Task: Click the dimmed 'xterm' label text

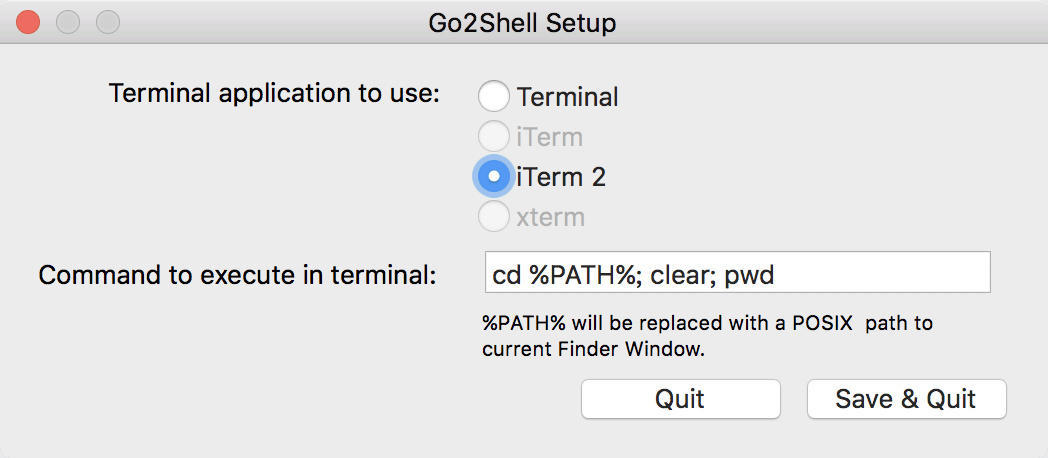Action: coord(550,217)
